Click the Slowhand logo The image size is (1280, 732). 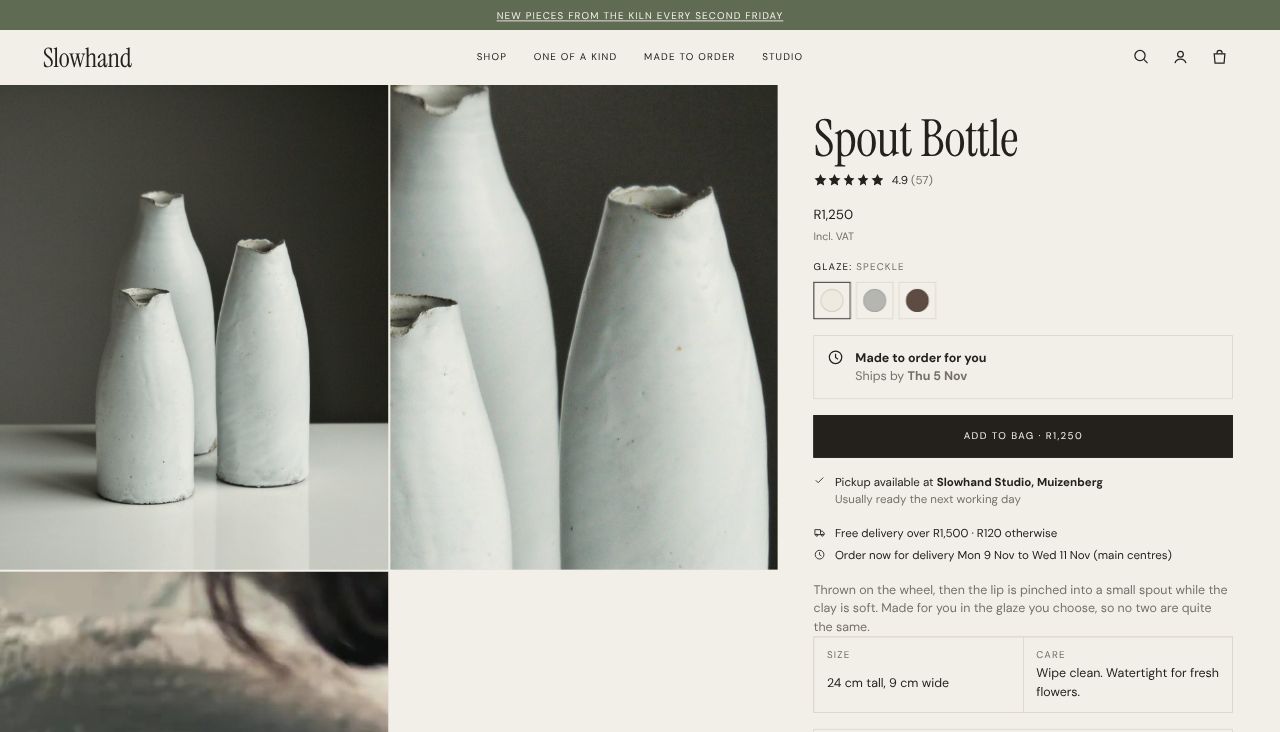[87, 57]
